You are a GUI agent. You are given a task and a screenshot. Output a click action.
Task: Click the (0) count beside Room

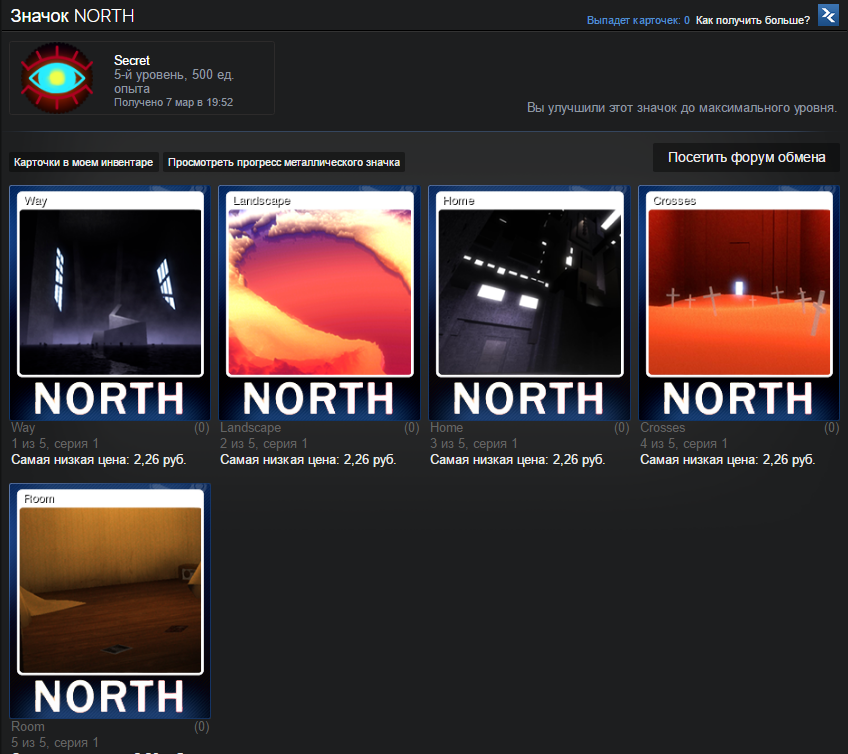coord(202,726)
